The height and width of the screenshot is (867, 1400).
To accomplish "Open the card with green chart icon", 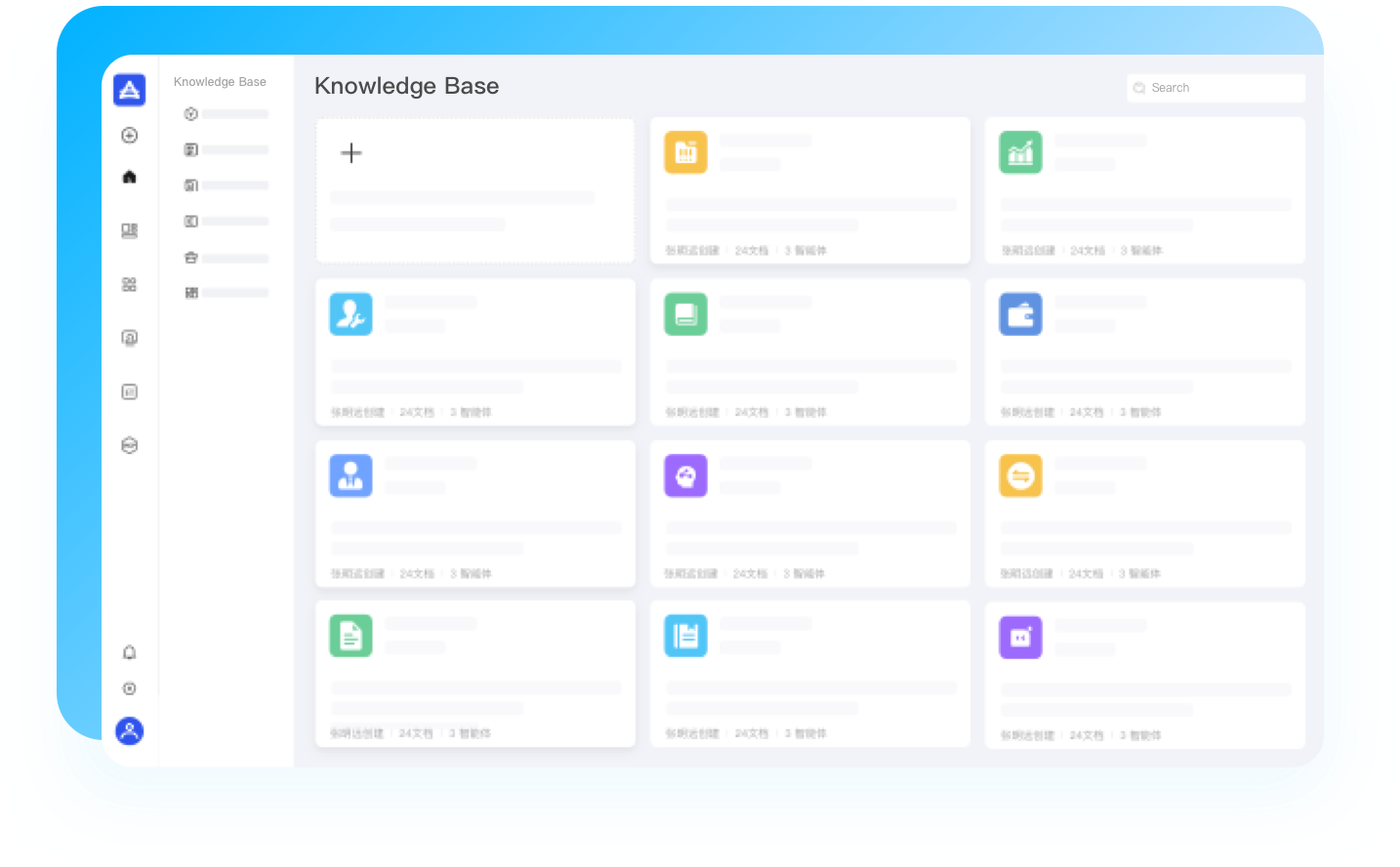I will [x=1144, y=190].
